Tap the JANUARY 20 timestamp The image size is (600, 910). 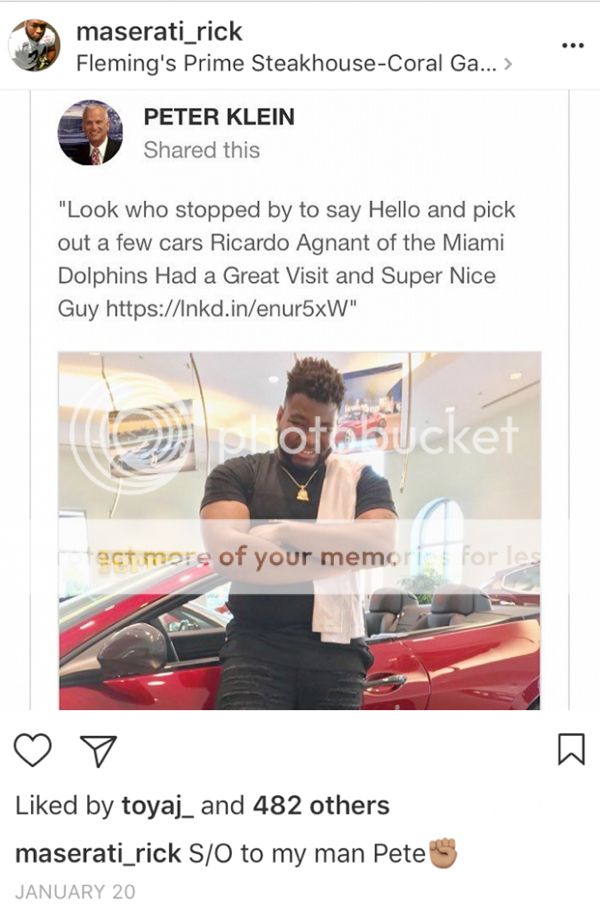75,892
